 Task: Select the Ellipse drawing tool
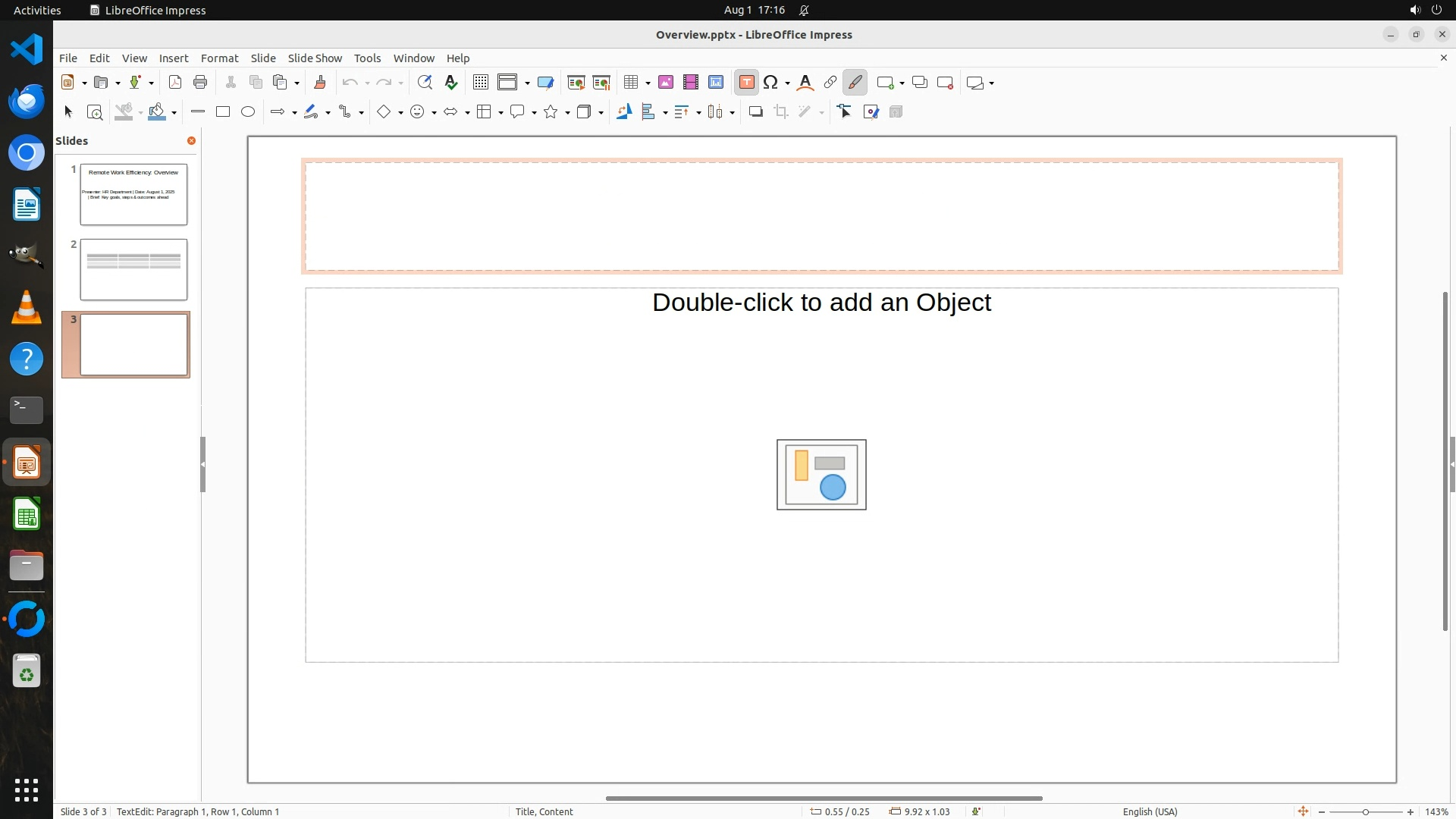[248, 112]
